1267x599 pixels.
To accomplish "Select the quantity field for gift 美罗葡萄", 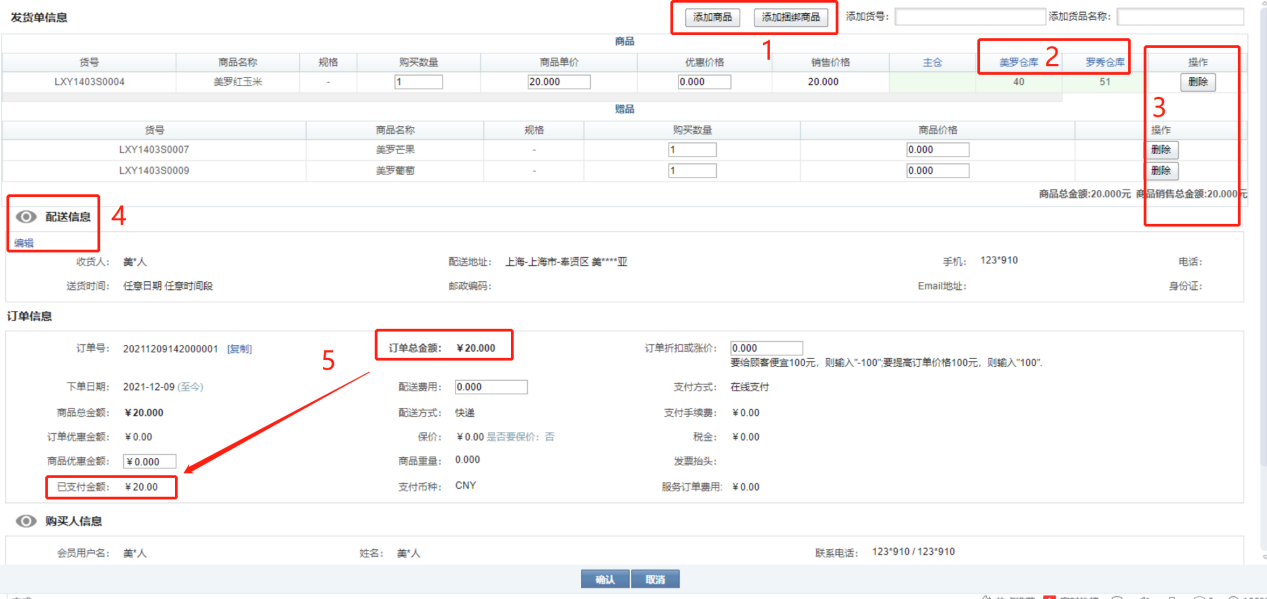I will point(692,171).
